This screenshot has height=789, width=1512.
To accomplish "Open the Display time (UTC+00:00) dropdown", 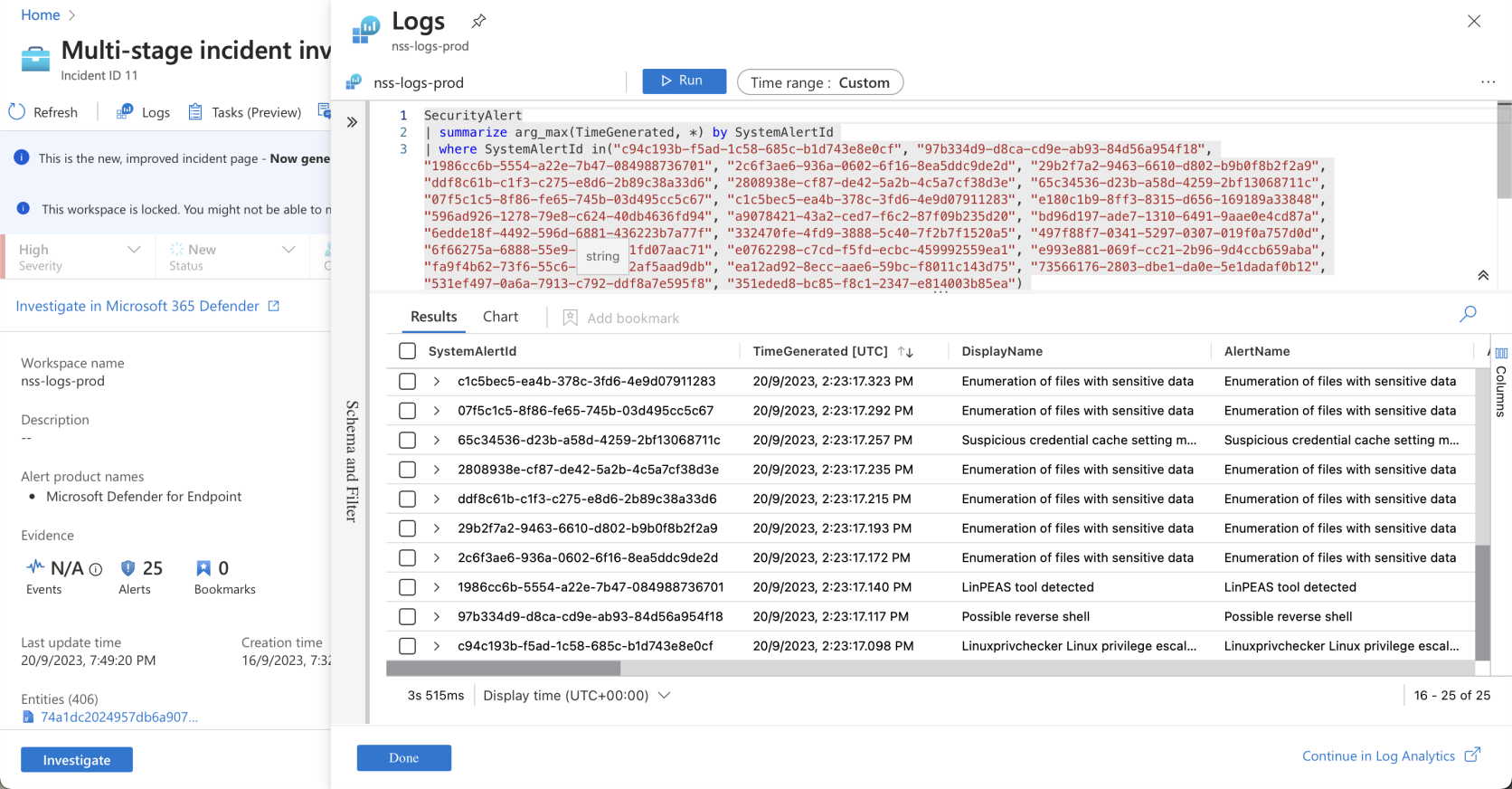I will point(577,695).
